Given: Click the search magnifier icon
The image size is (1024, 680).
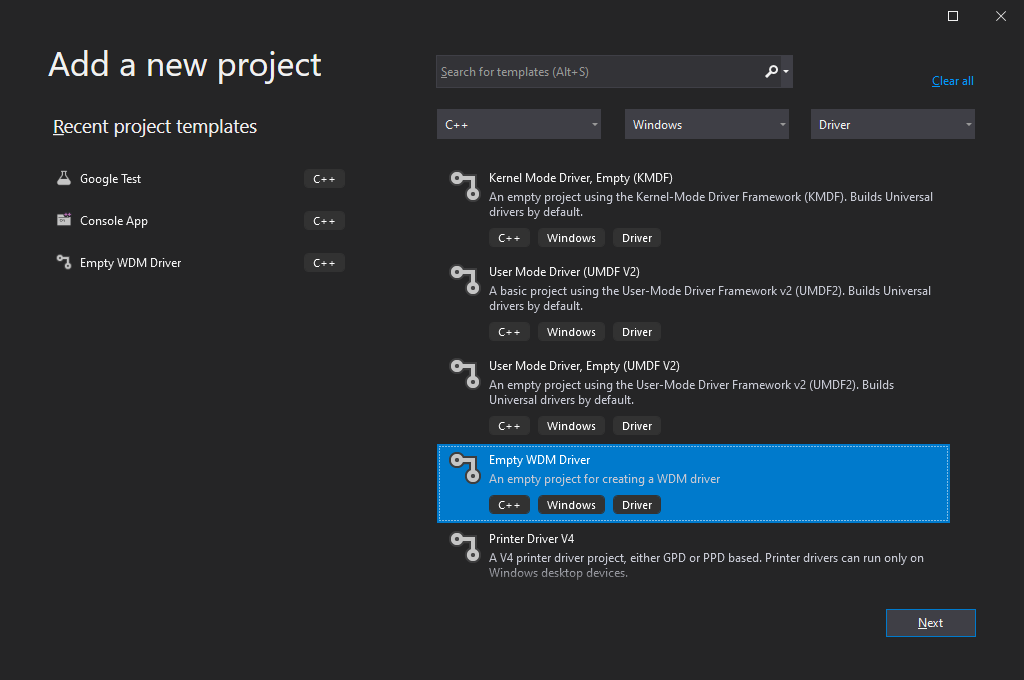Looking at the screenshot, I should pyautogui.click(x=770, y=71).
